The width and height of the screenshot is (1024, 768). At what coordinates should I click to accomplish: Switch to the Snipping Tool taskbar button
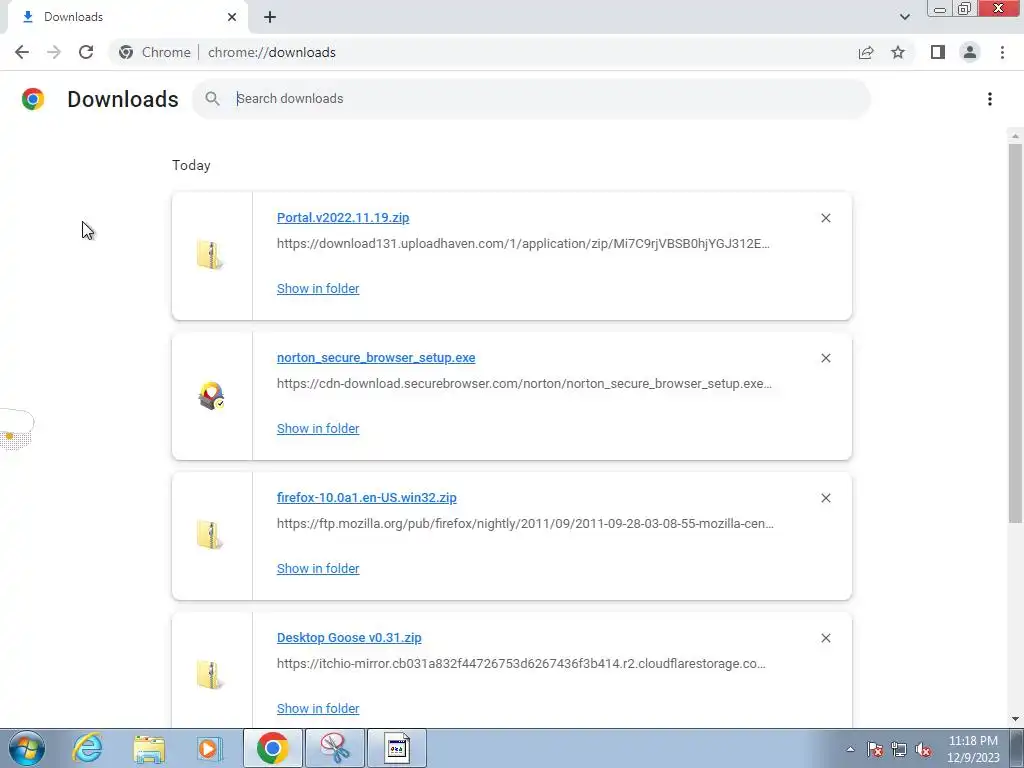click(x=334, y=748)
